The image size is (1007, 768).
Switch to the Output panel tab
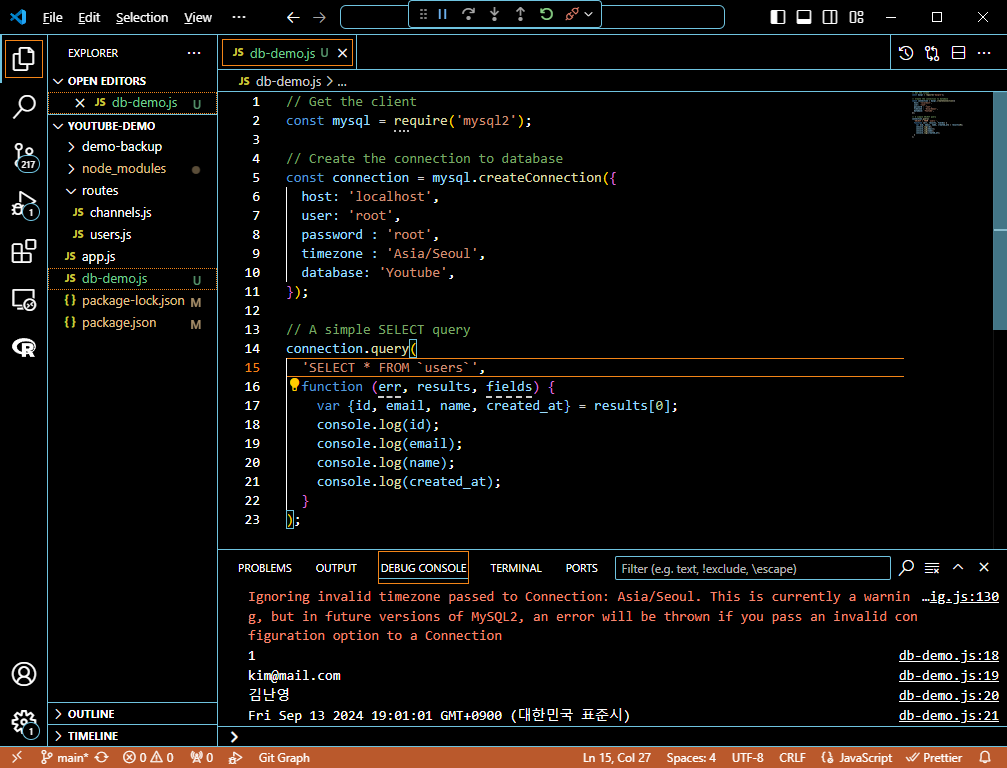click(336, 568)
